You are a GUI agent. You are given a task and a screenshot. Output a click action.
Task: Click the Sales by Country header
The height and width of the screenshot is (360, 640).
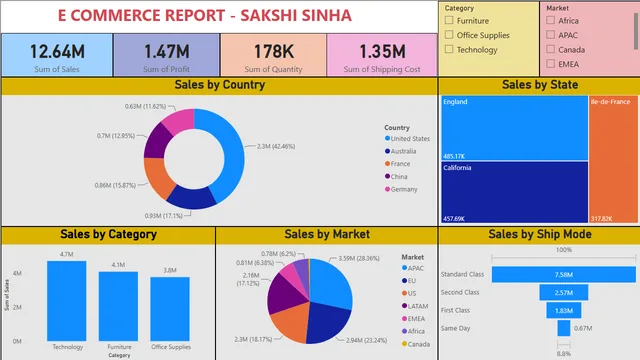(x=220, y=85)
